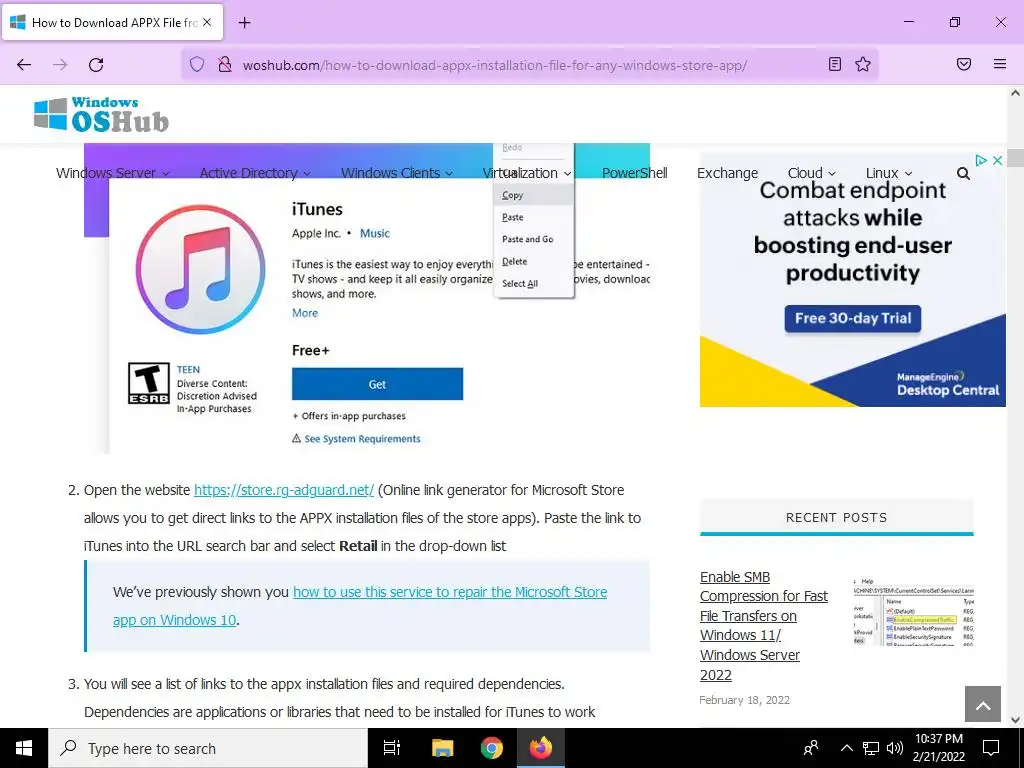Go back with the browser back arrow
This screenshot has height=768, width=1024.
[x=24, y=64]
